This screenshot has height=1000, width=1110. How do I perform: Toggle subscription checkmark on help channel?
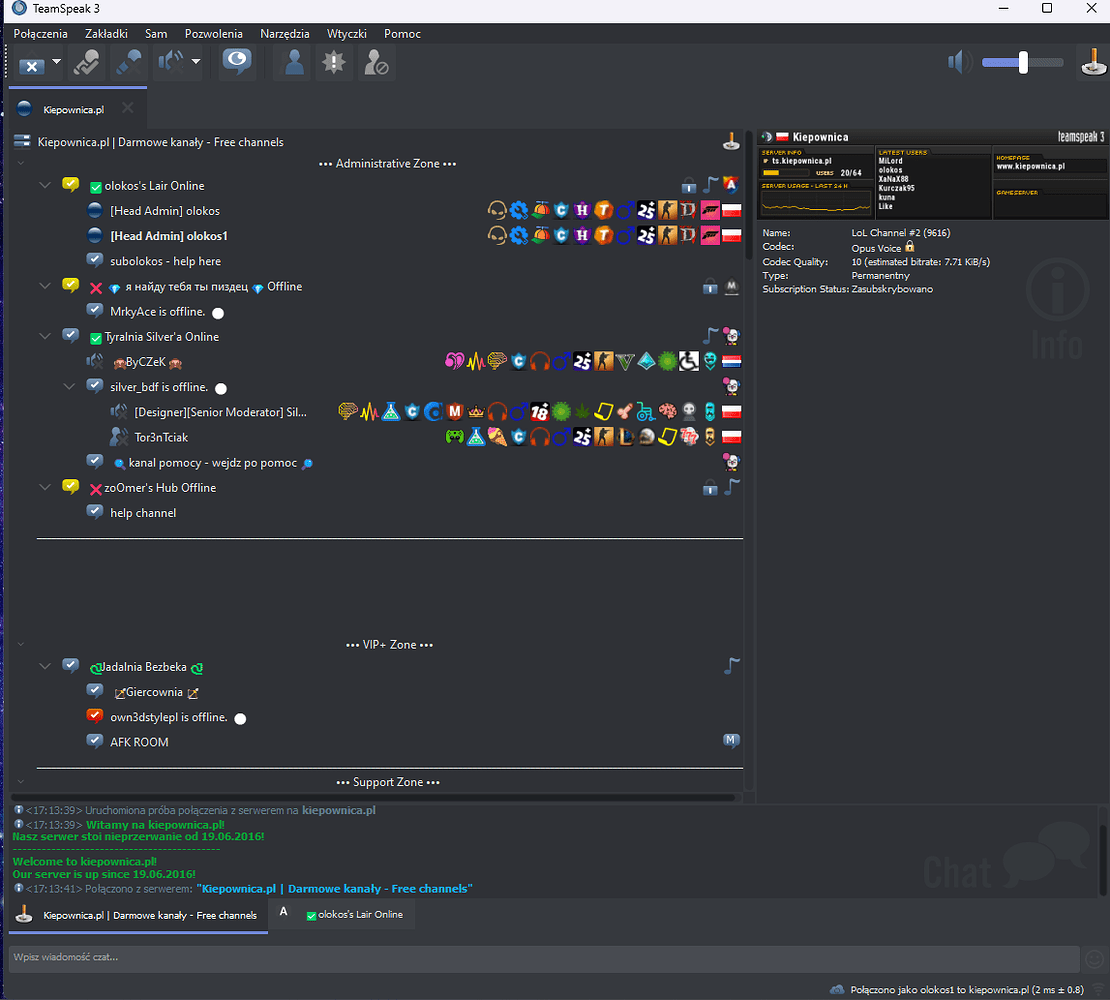tap(94, 512)
